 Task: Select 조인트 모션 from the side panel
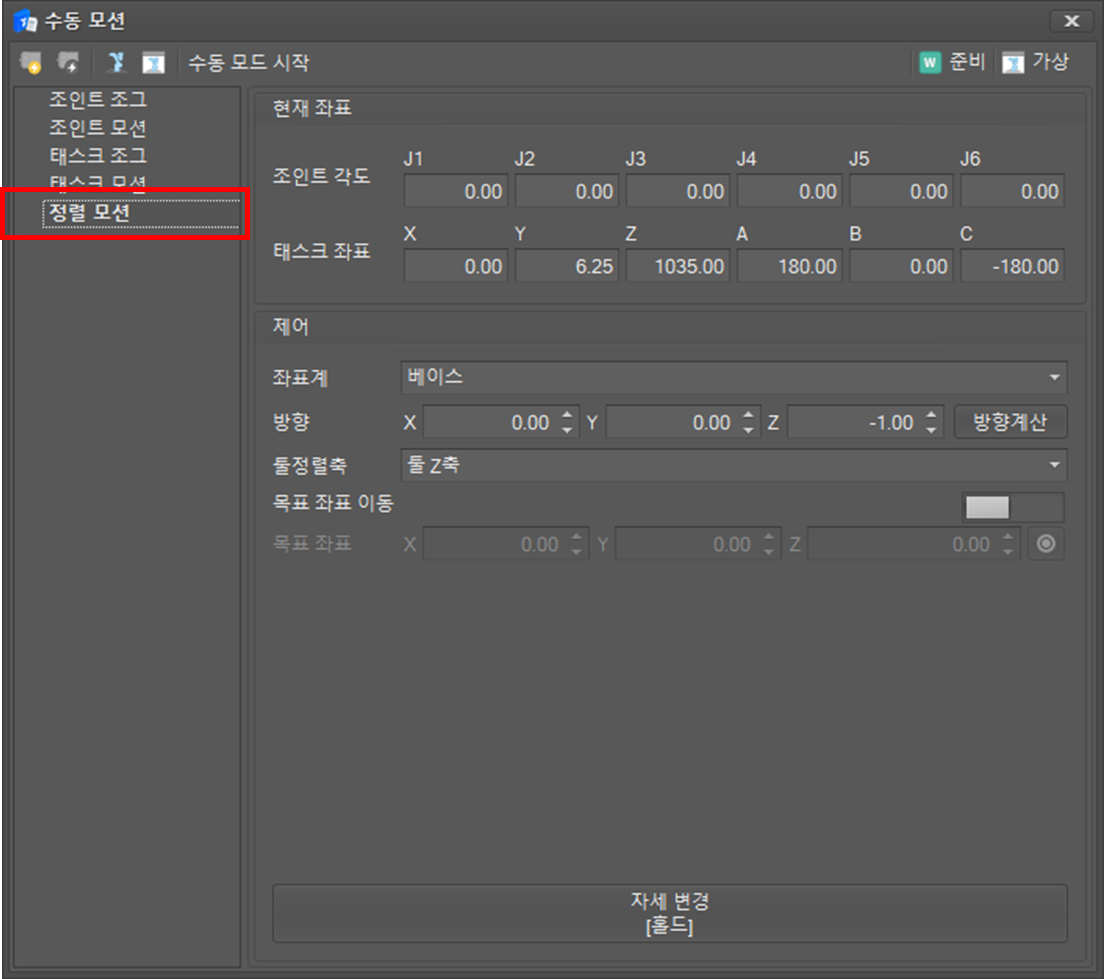click(x=98, y=128)
